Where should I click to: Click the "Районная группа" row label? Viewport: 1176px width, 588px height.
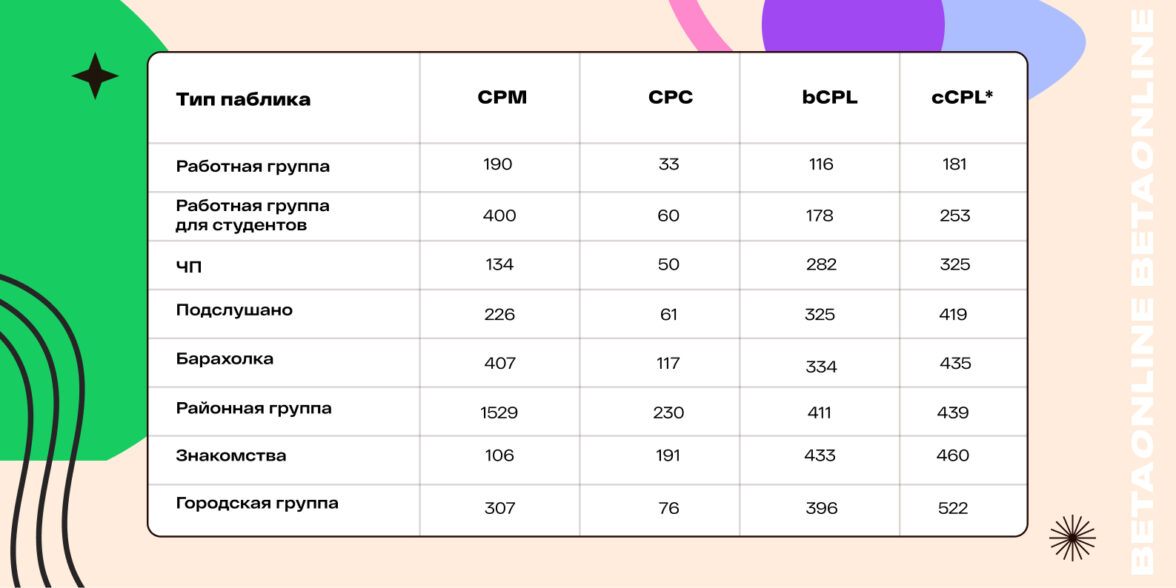[x=253, y=408]
